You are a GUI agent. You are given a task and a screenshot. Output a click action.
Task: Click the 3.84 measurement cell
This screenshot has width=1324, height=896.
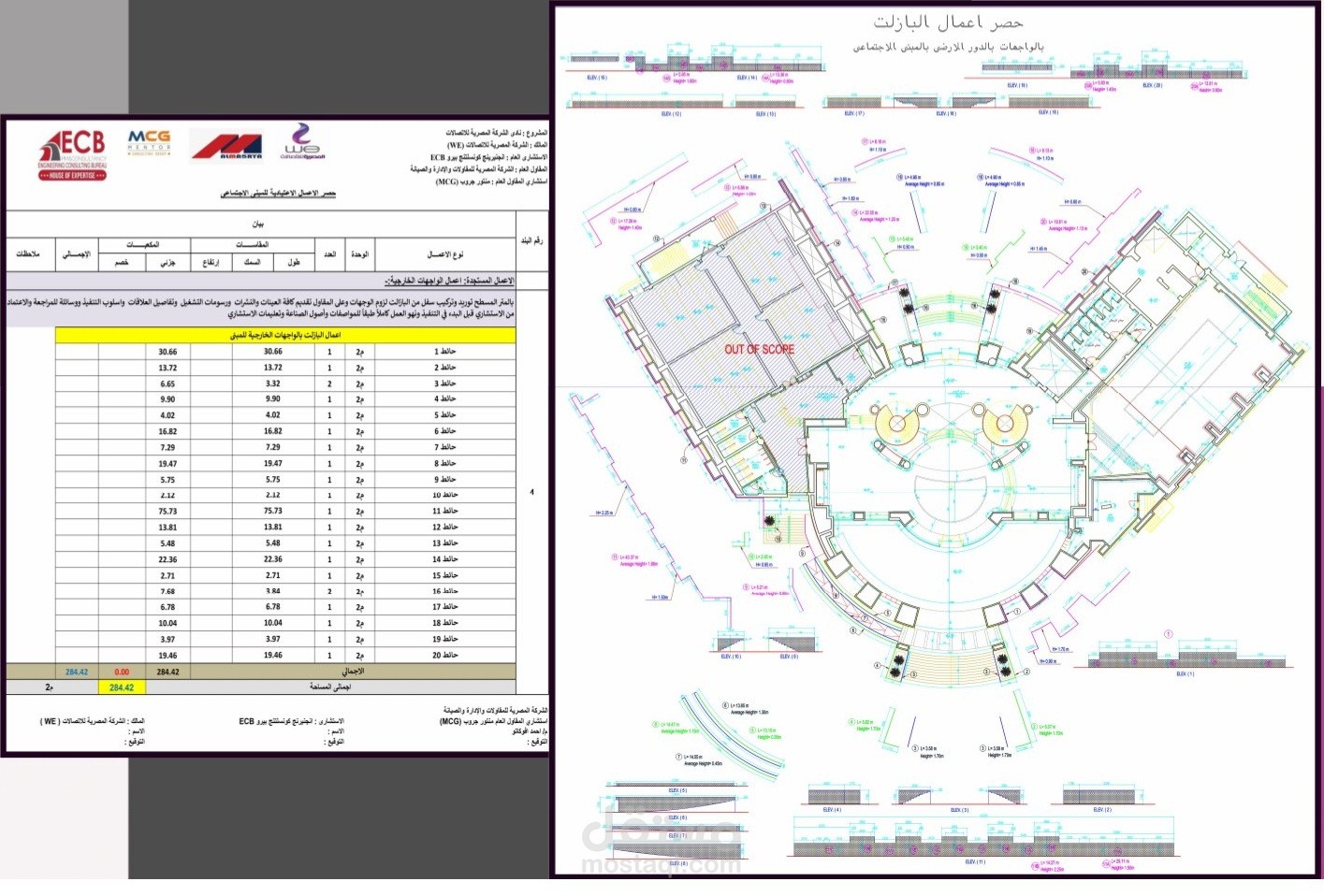[x=272, y=591]
